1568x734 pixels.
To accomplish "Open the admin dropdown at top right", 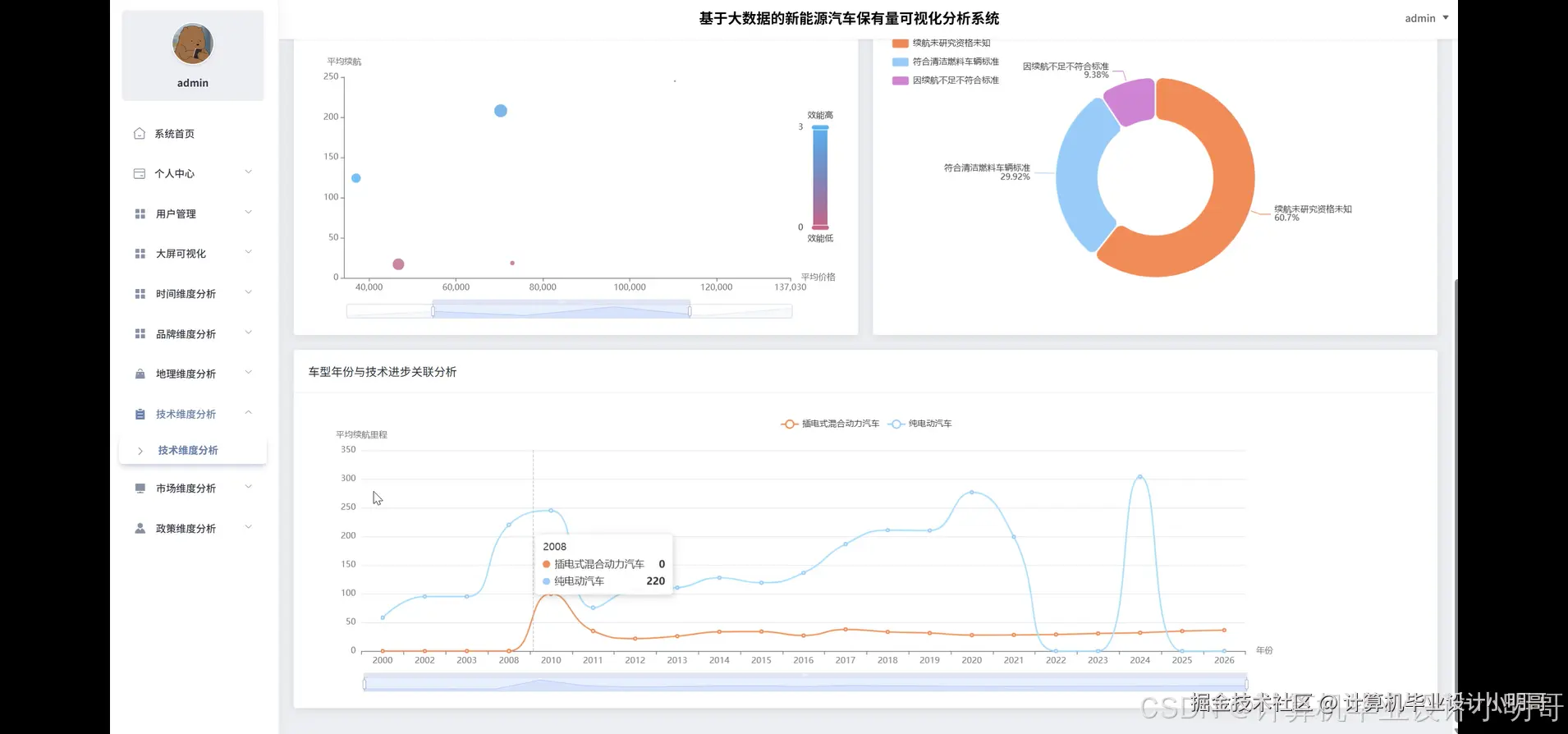I will point(1427,18).
